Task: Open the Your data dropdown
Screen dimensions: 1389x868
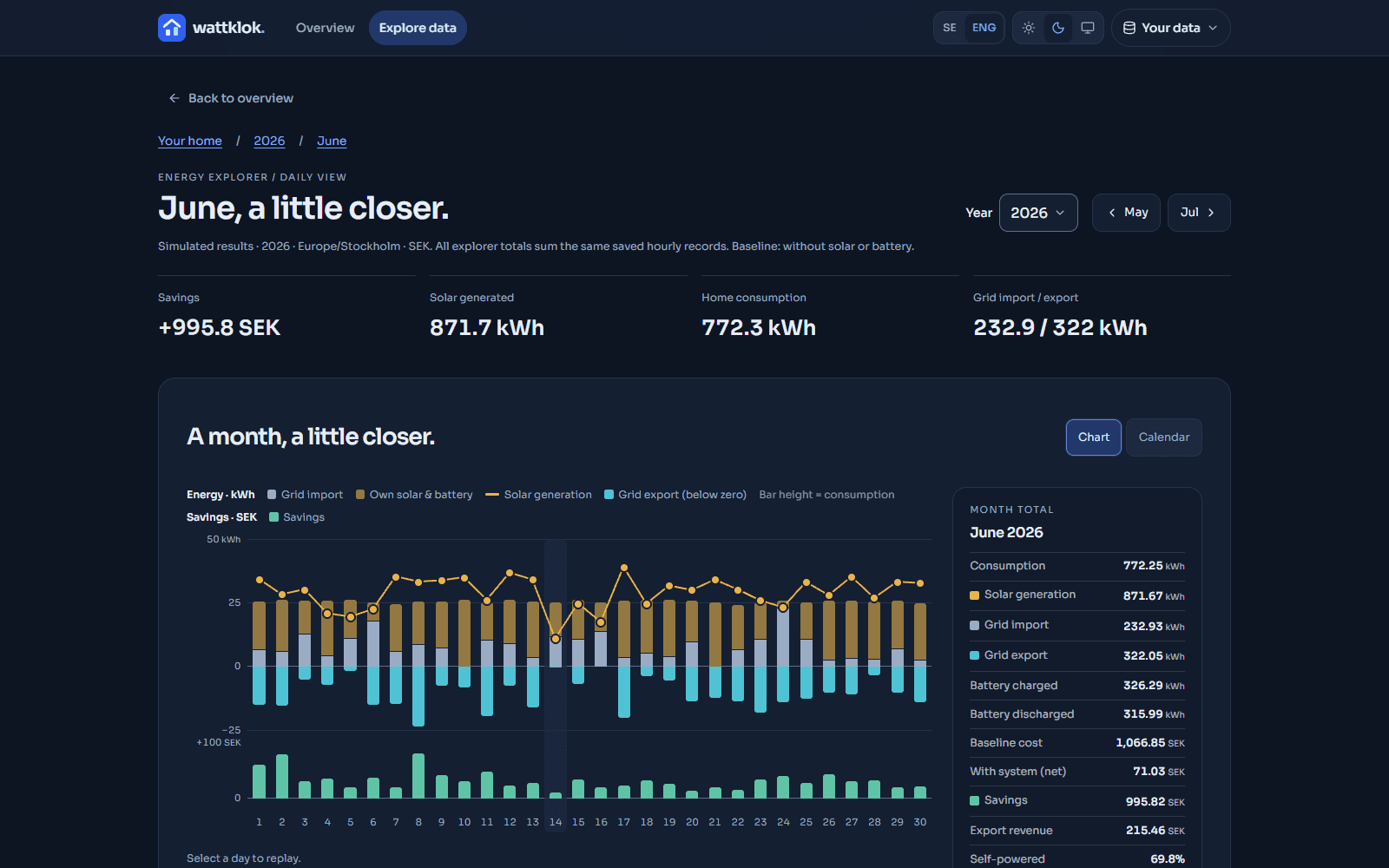Action: (1171, 28)
